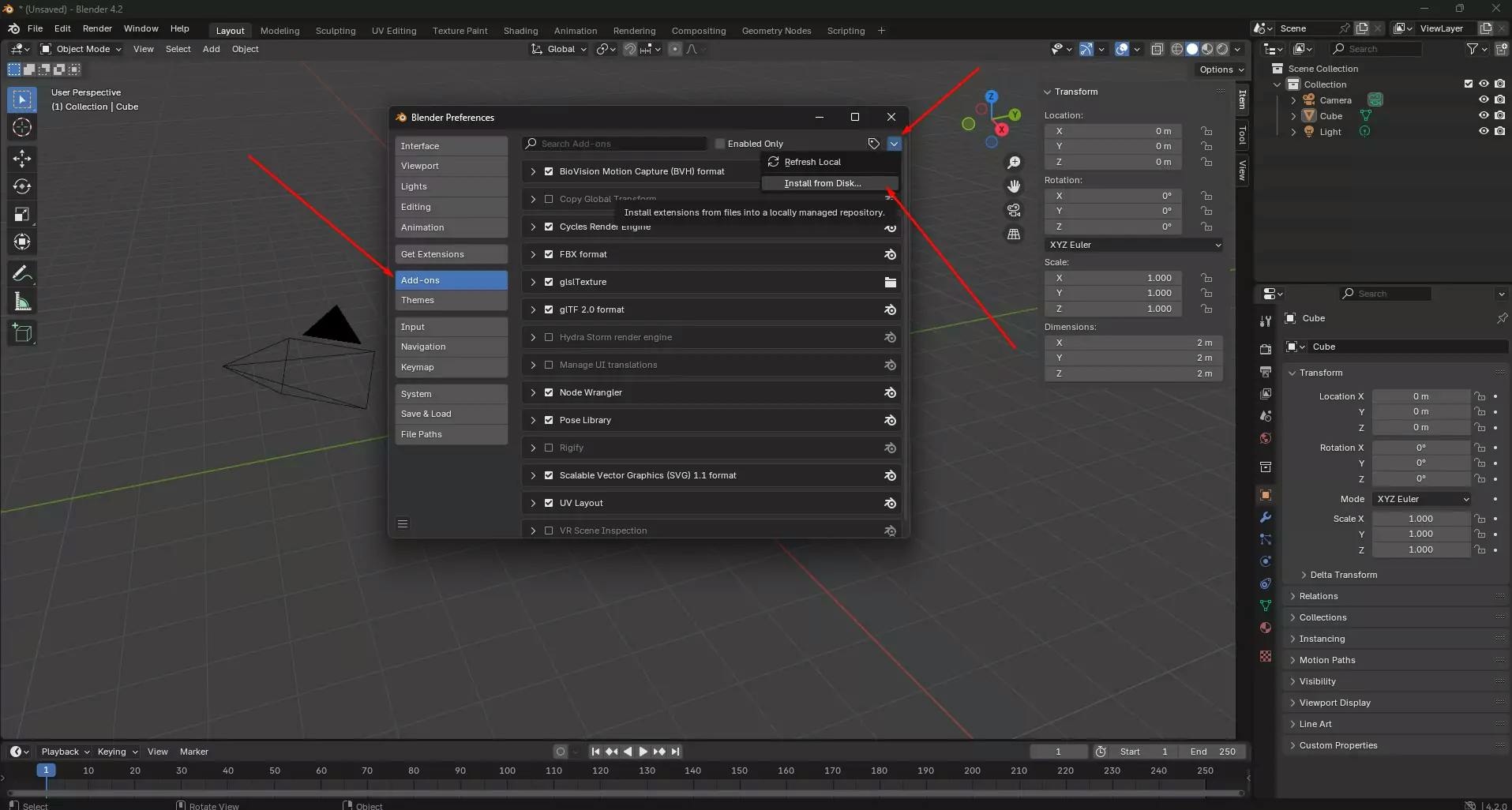
Task: Click Dimensions X value field 2 m
Action: (1134, 343)
